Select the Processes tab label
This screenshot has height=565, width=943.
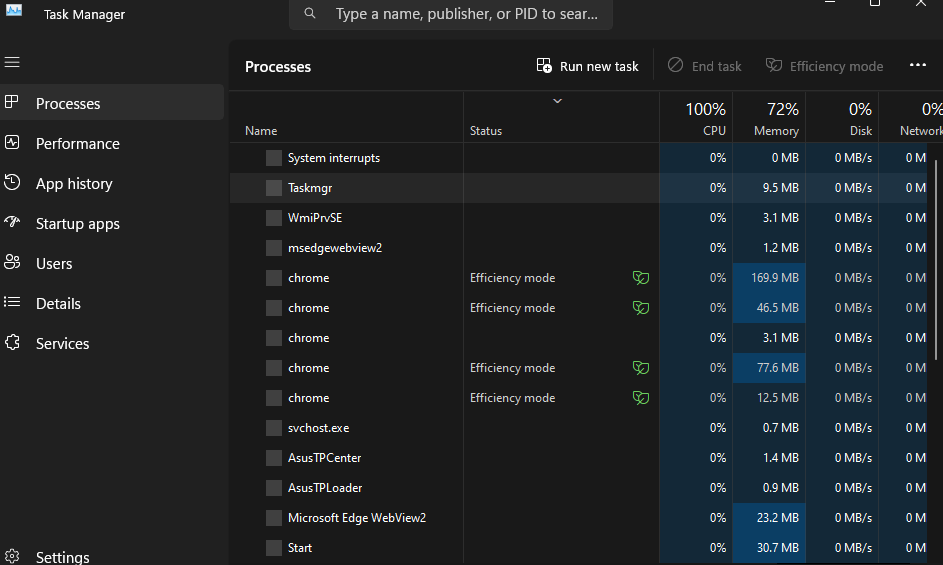[x=68, y=103]
